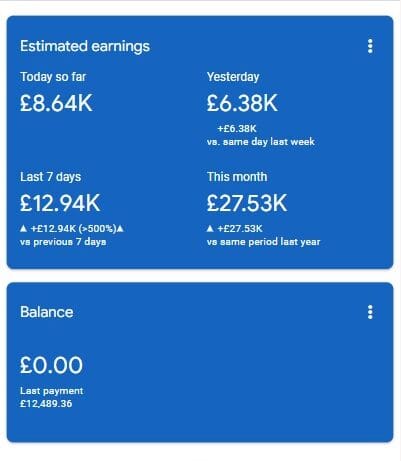Click up-arrow icon beside +£12.94K change
This screenshot has height=461, width=401.
coord(23,229)
